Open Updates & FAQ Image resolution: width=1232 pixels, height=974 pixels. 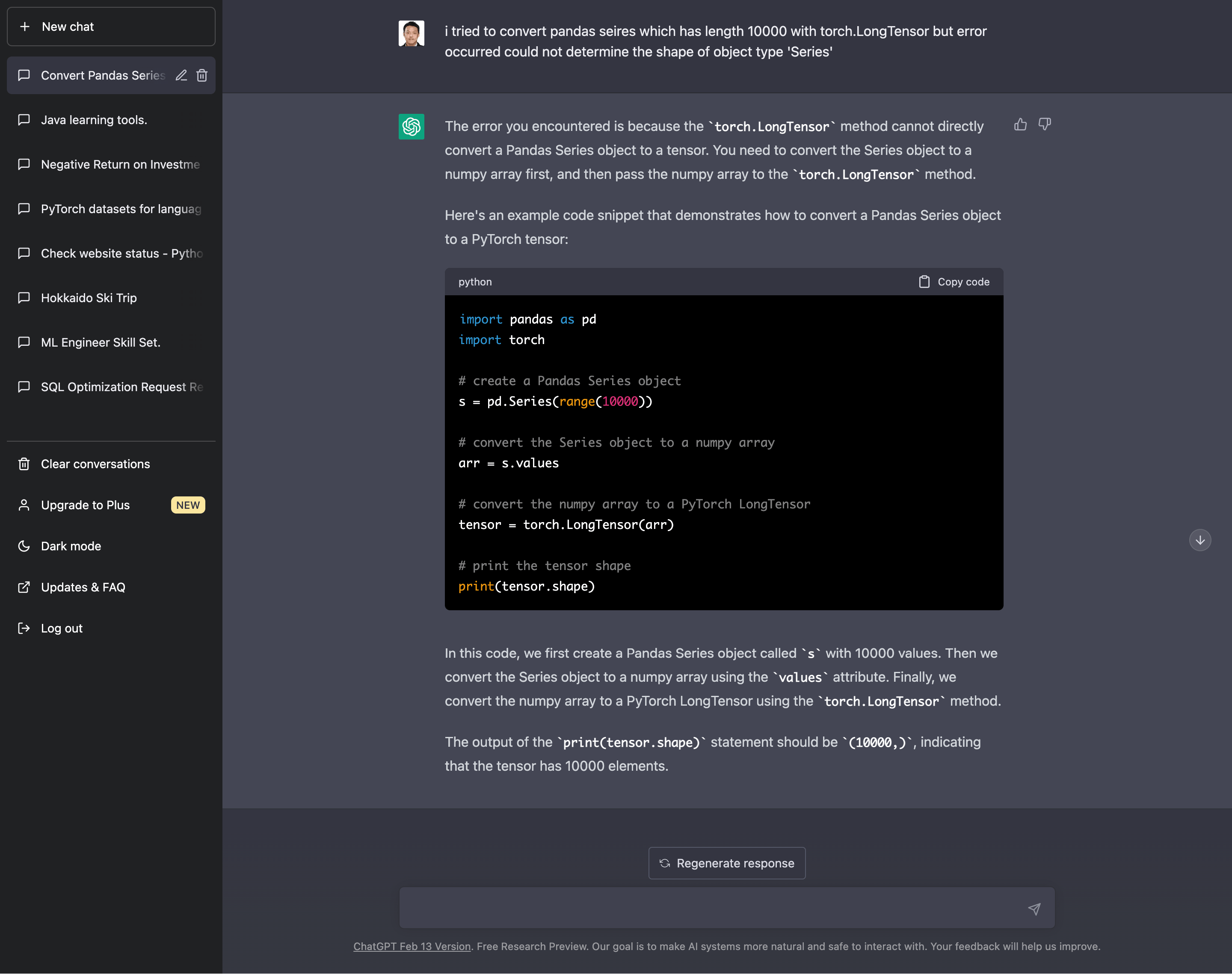click(111, 588)
